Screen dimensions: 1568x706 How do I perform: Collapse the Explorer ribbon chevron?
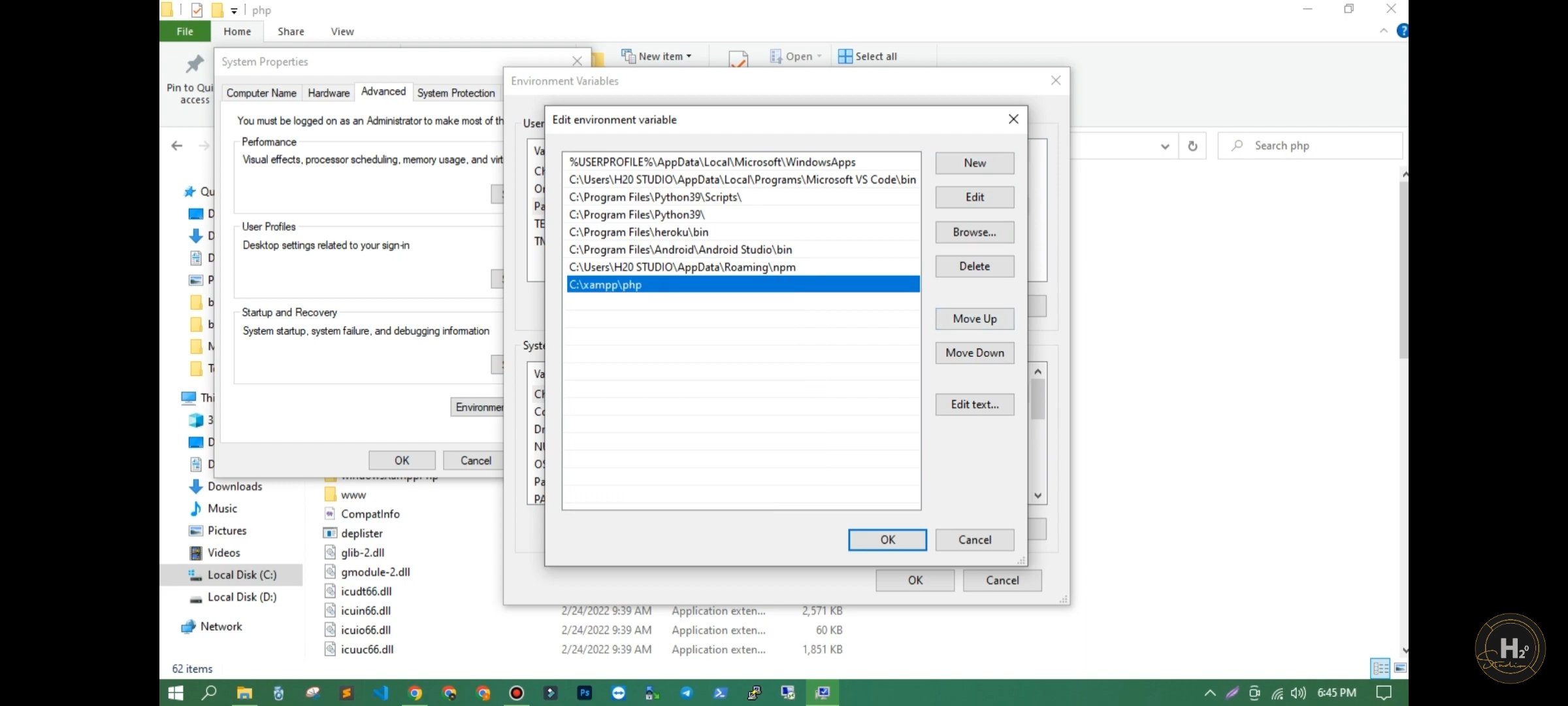click(x=1384, y=31)
